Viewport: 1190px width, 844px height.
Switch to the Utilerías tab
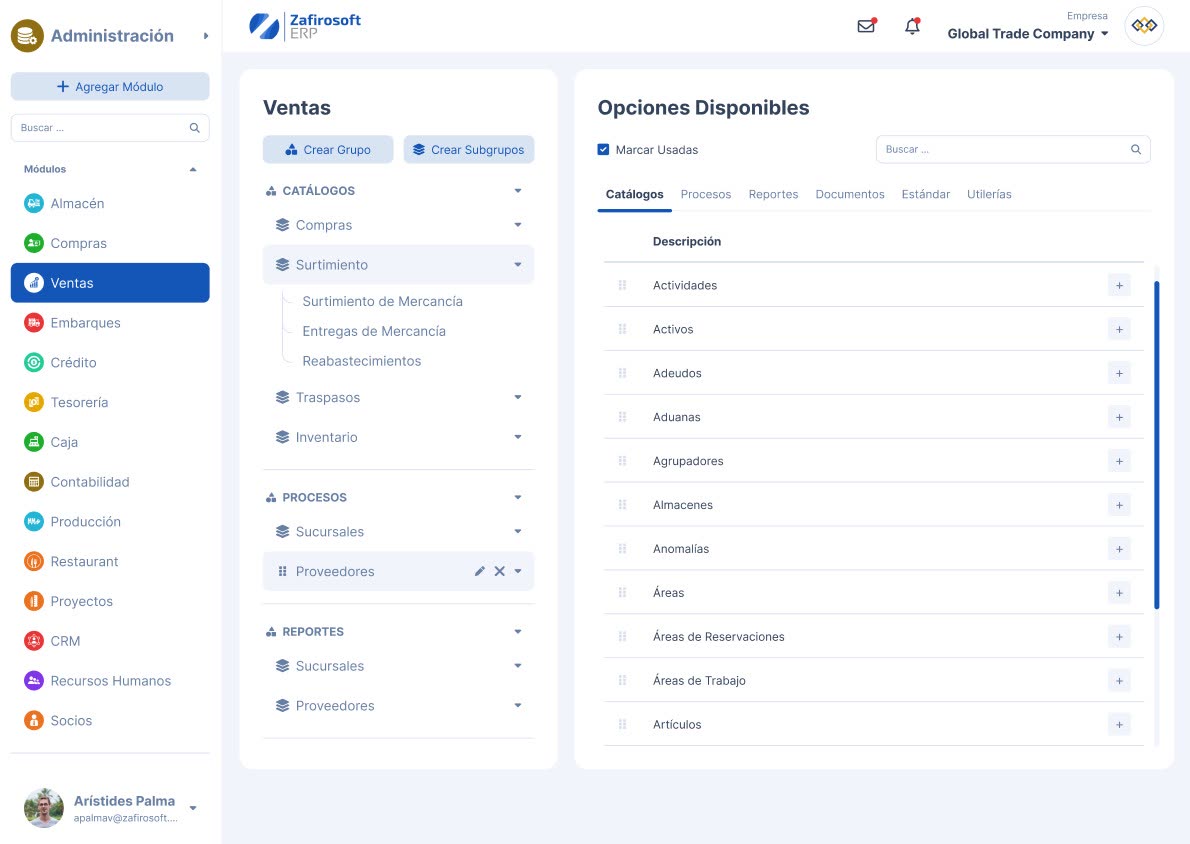tap(989, 194)
